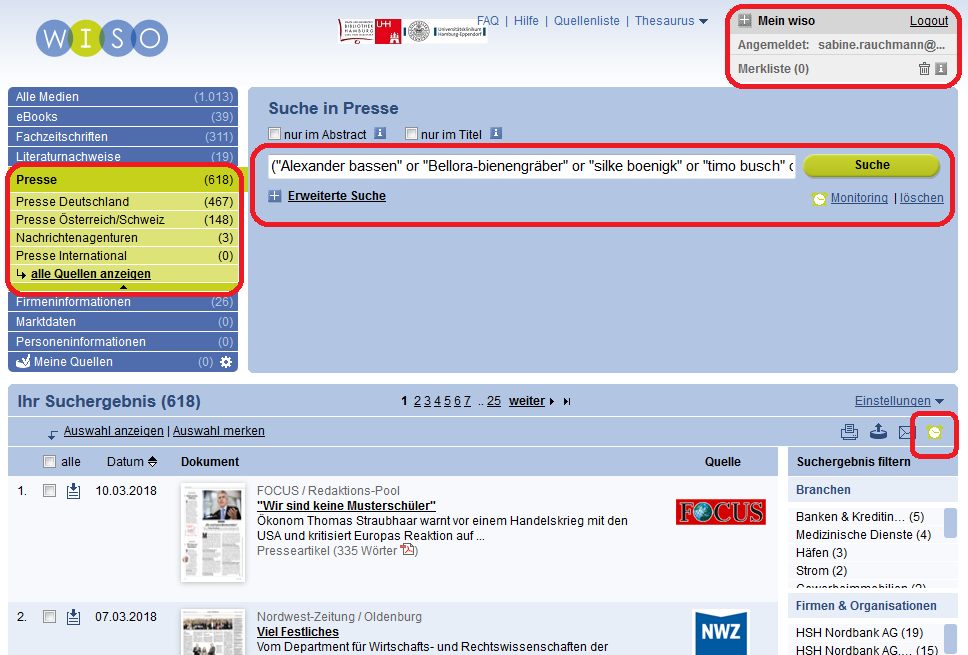Image resolution: width=968 pixels, height=655 pixels.
Task: Open article Wir sind keine Musterschüler
Action: [346, 506]
